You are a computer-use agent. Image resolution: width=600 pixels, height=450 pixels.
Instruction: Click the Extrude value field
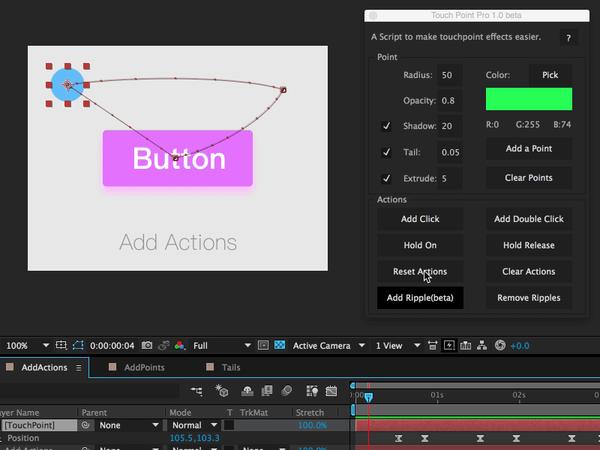click(x=450, y=178)
